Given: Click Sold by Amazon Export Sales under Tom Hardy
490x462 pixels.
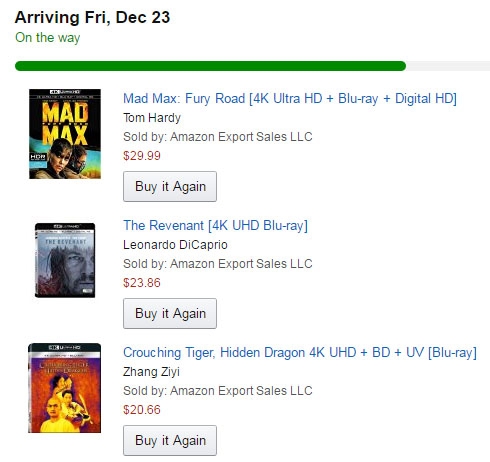Looking at the screenshot, I should point(218,137).
